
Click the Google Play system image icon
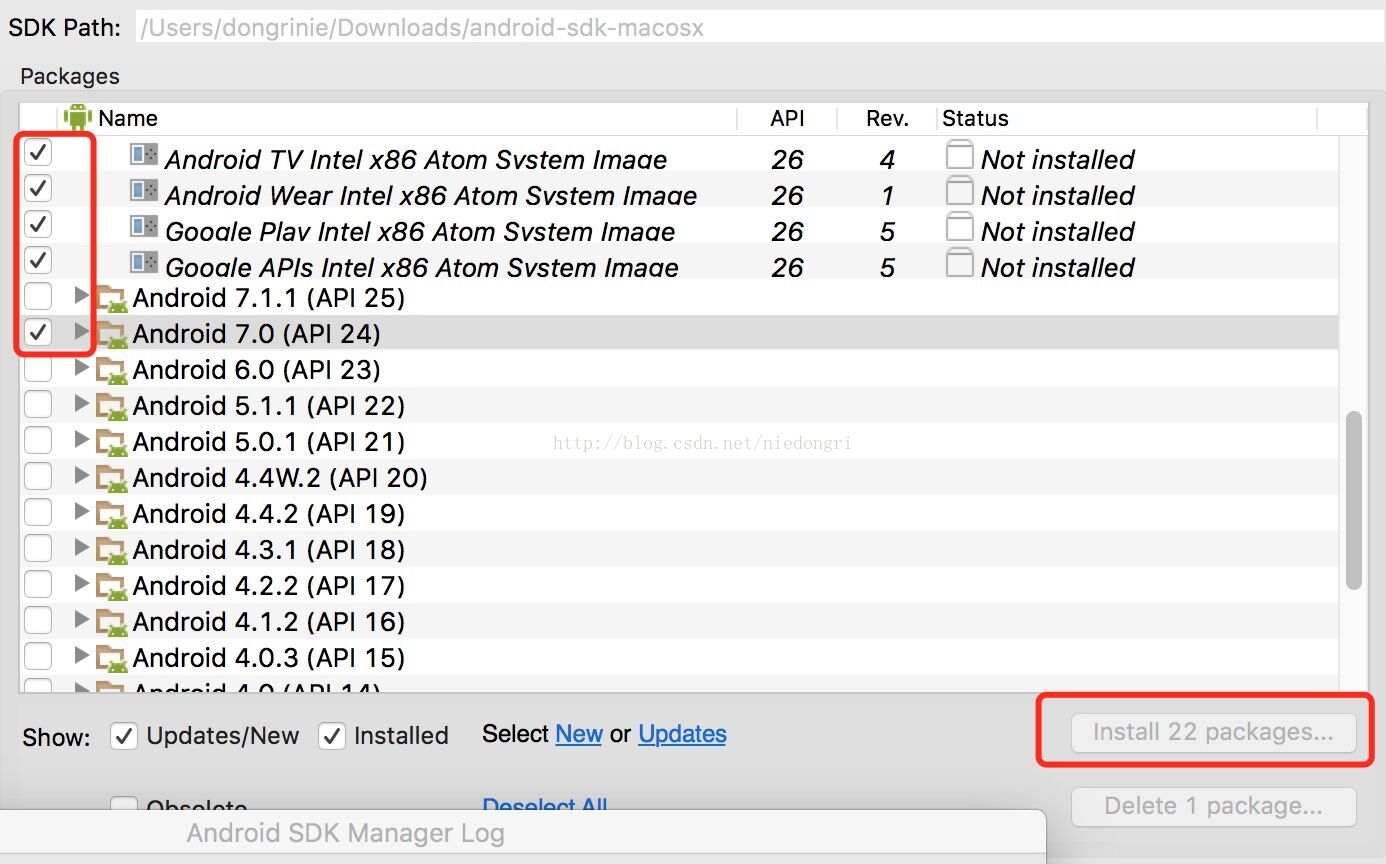click(x=144, y=227)
